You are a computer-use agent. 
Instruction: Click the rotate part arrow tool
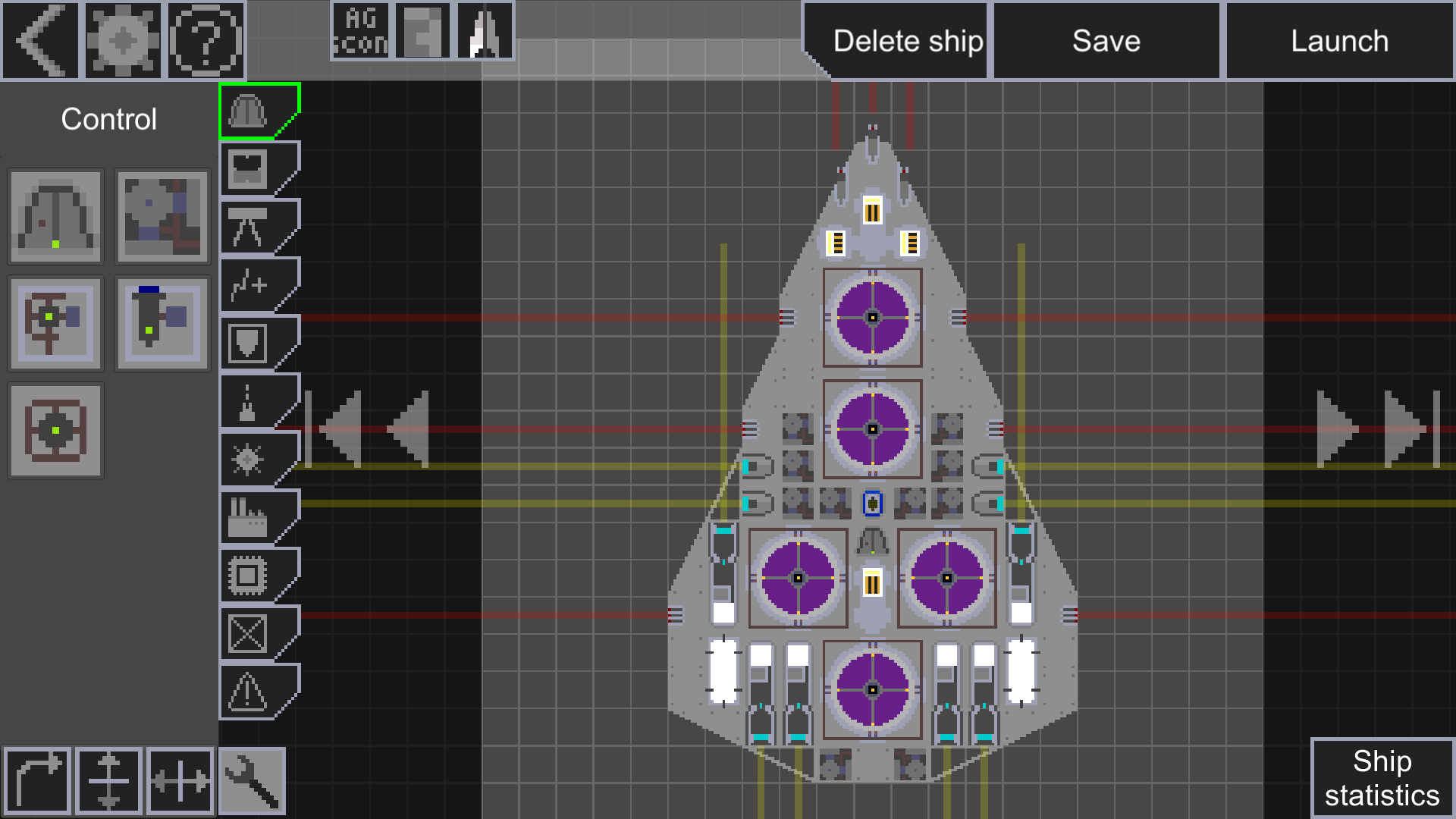coord(36,781)
